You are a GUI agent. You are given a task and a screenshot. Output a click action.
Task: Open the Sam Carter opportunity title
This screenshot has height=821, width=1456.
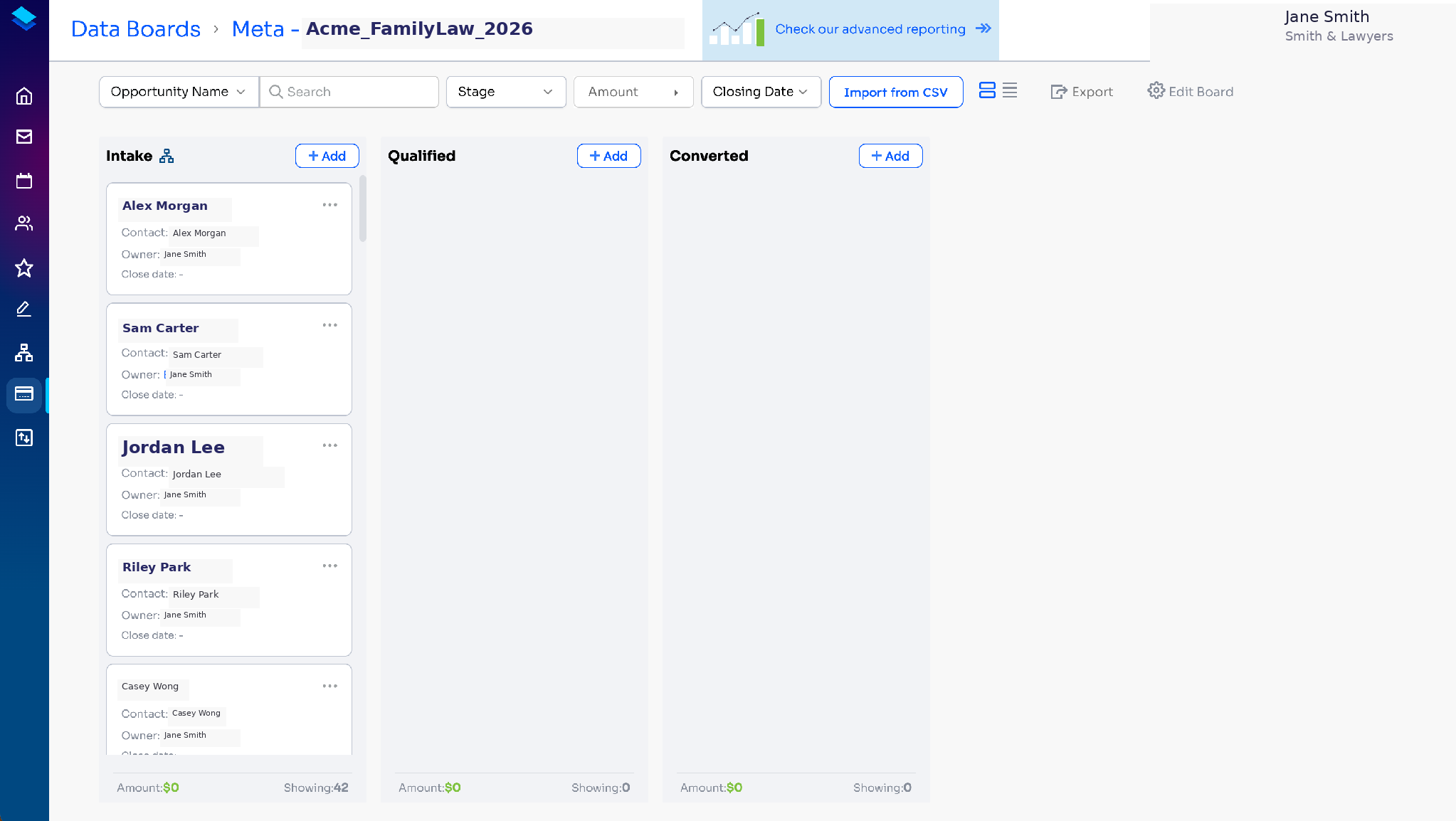coord(161,328)
